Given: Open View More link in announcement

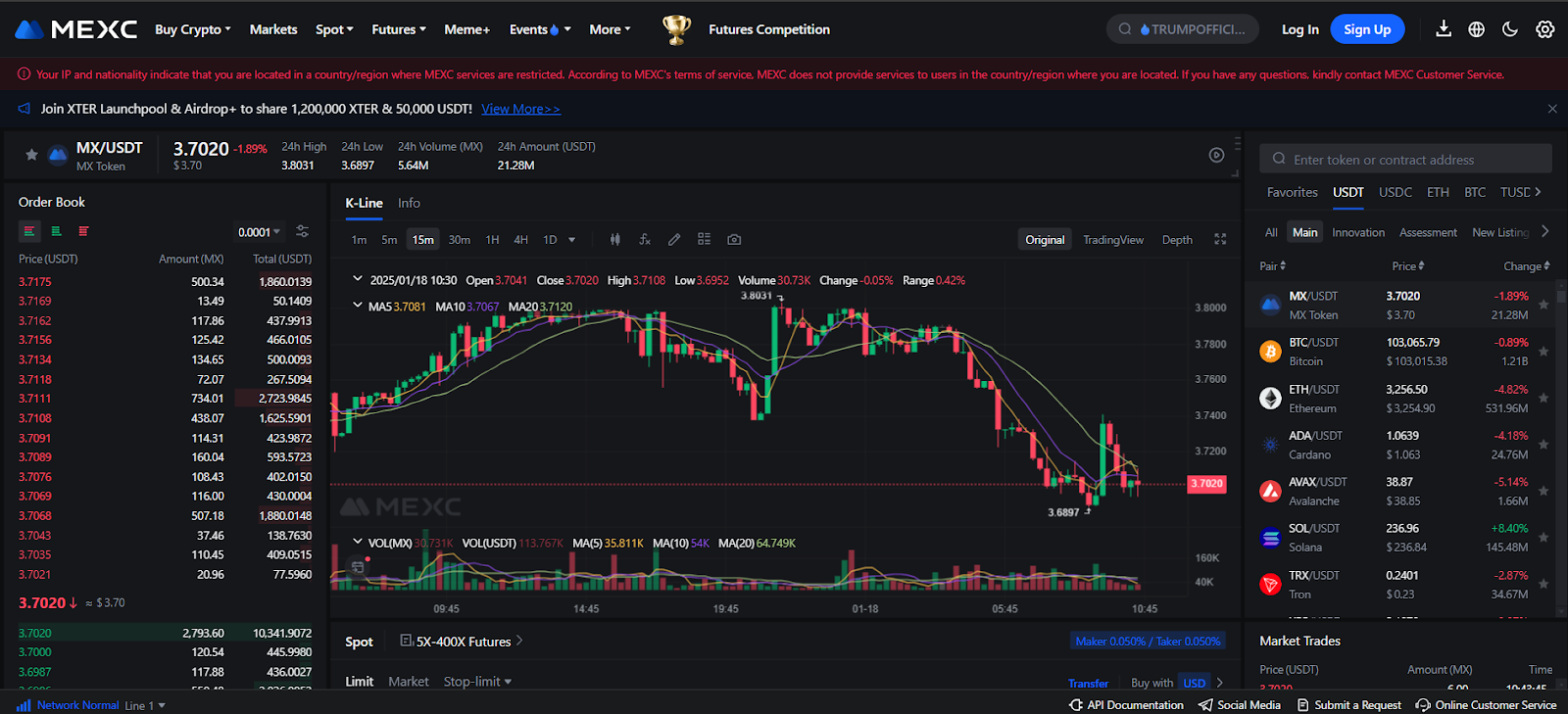Looking at the screenshot, I should (520, 109).
